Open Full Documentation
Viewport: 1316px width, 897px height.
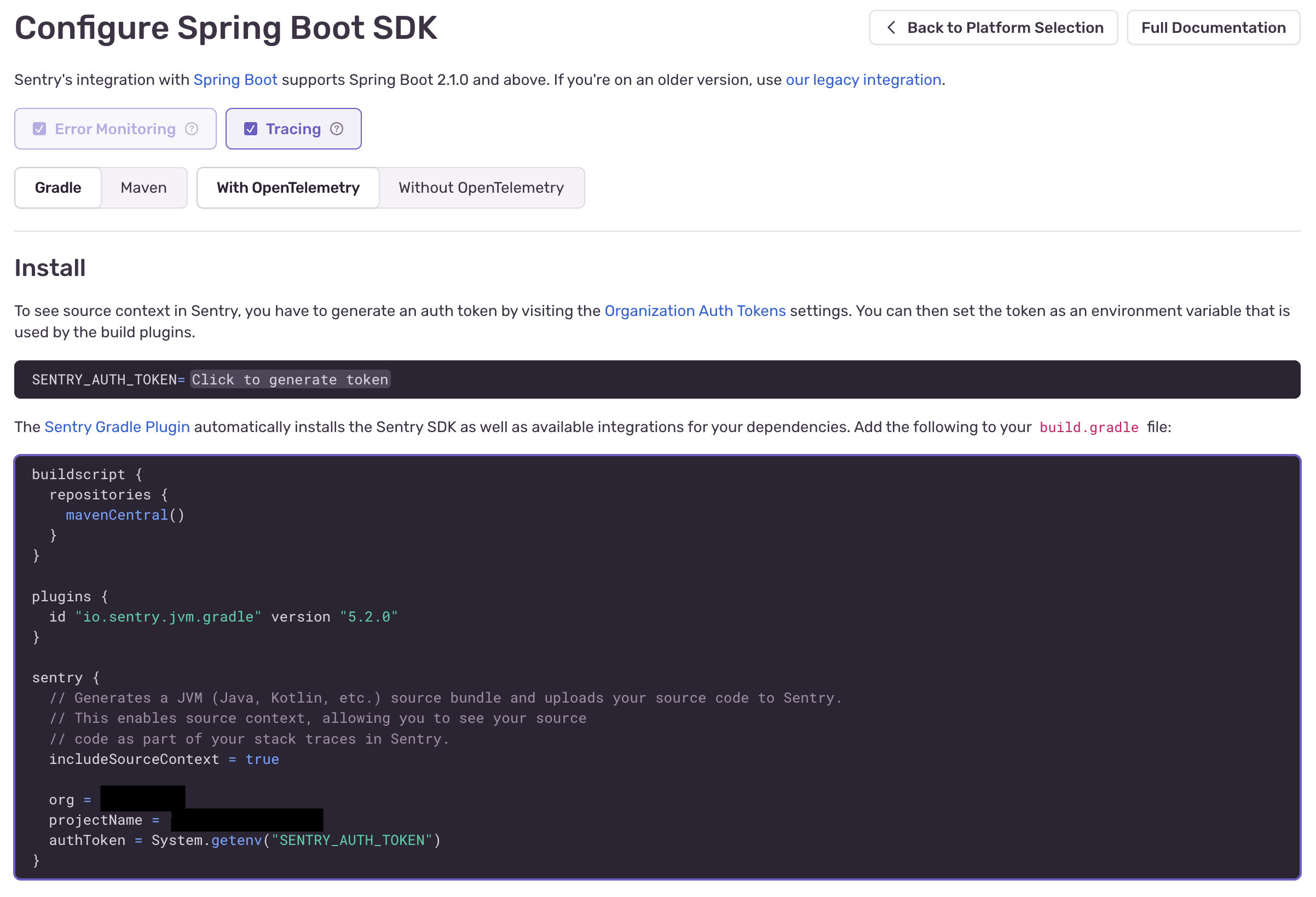1213,27
